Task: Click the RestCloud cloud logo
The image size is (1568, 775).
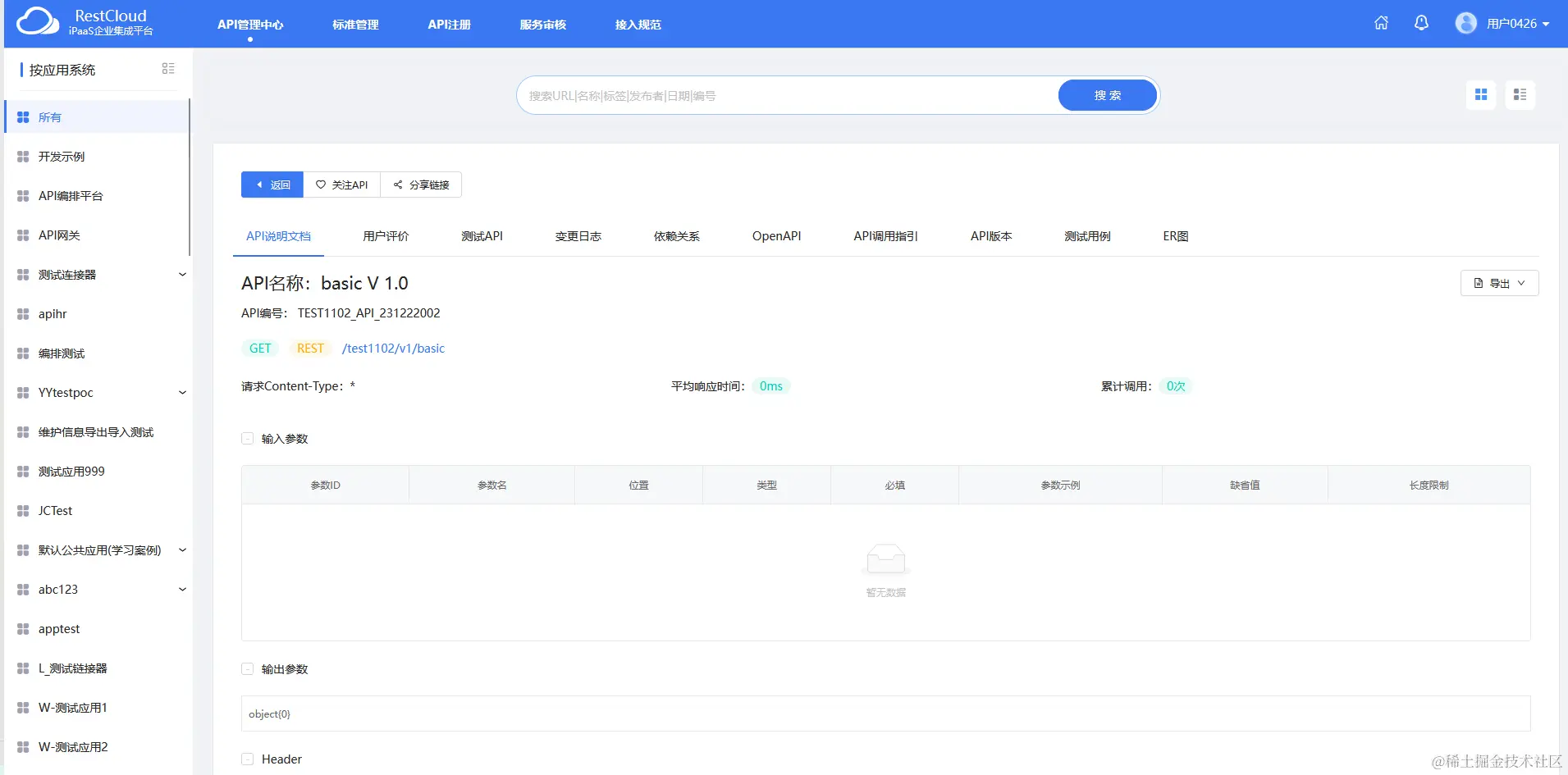Action: coord(38,21)
